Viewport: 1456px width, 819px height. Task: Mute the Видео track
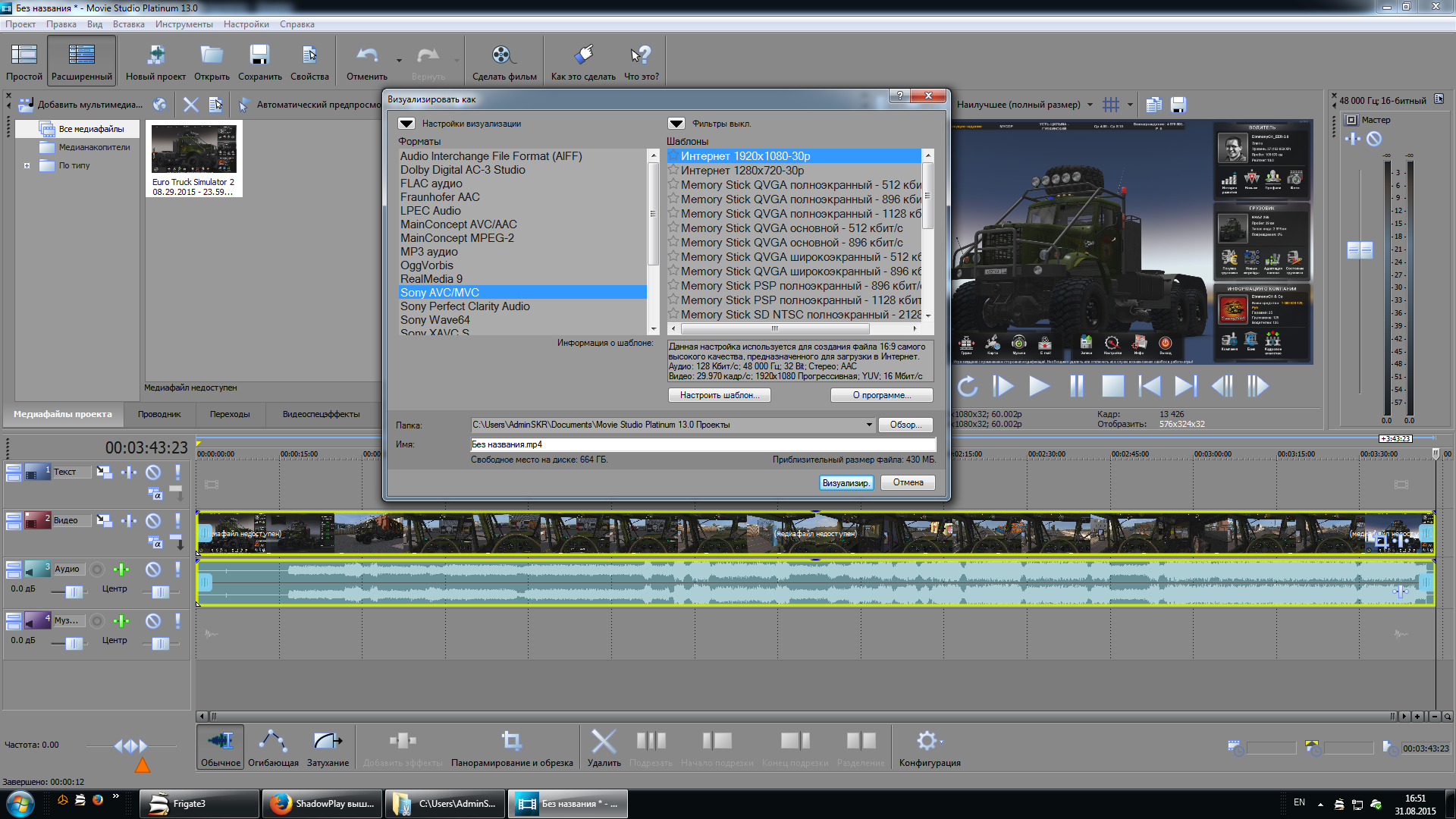[153, 521]
